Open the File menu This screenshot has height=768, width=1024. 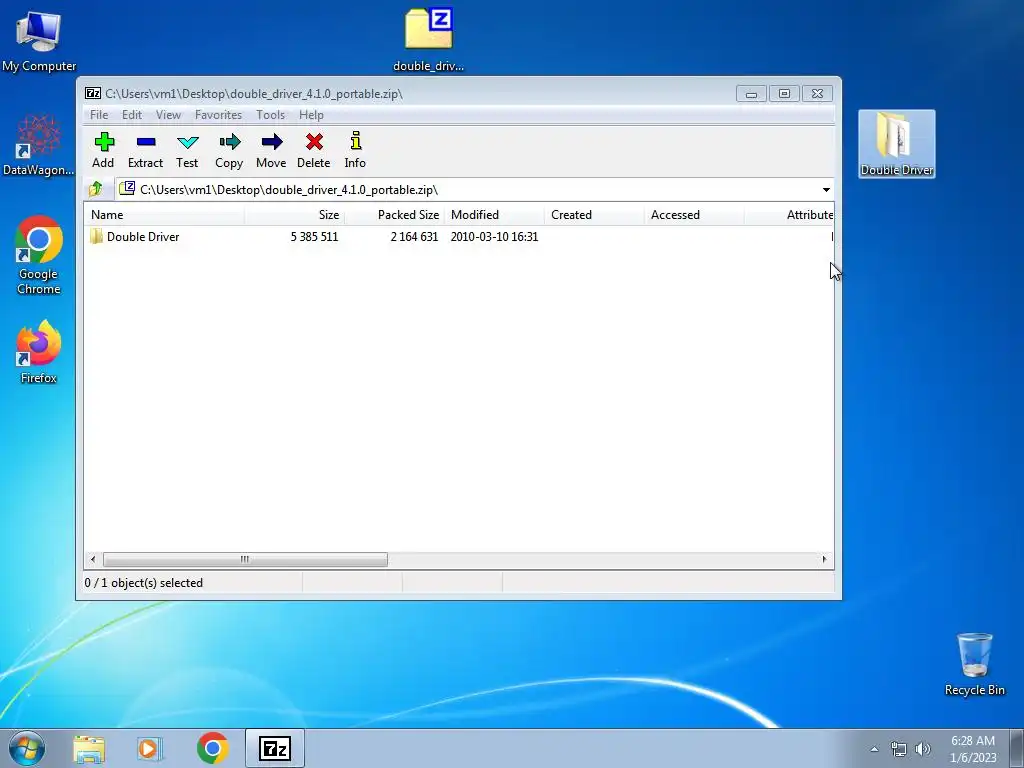click(x=99, y=114)
